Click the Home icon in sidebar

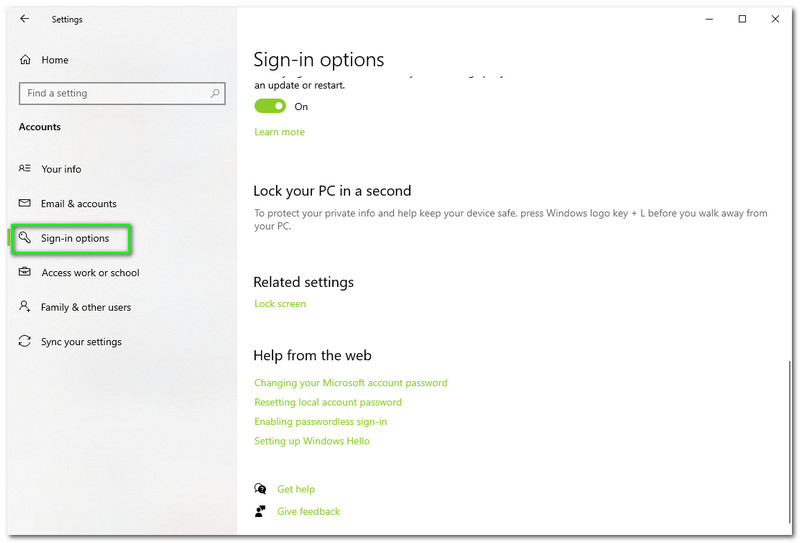pyautogui.click(x=26, y=60)
